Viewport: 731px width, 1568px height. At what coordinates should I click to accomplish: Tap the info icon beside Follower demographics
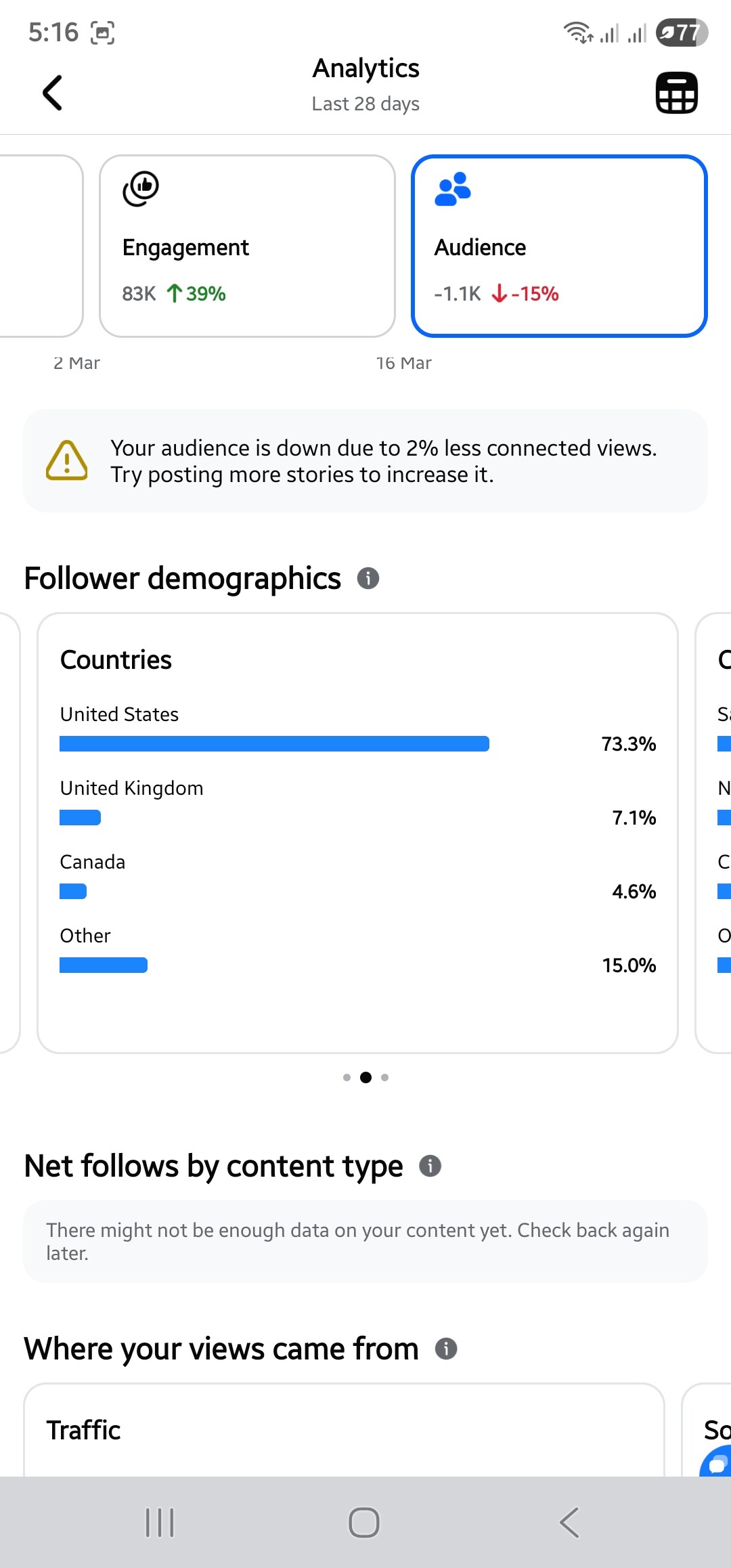click(368, 578)
